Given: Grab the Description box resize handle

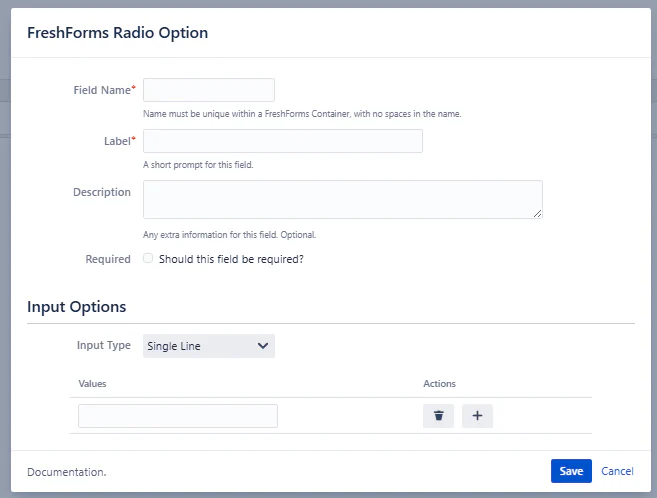Looking at the screenshot, I should tap(538, 214).
